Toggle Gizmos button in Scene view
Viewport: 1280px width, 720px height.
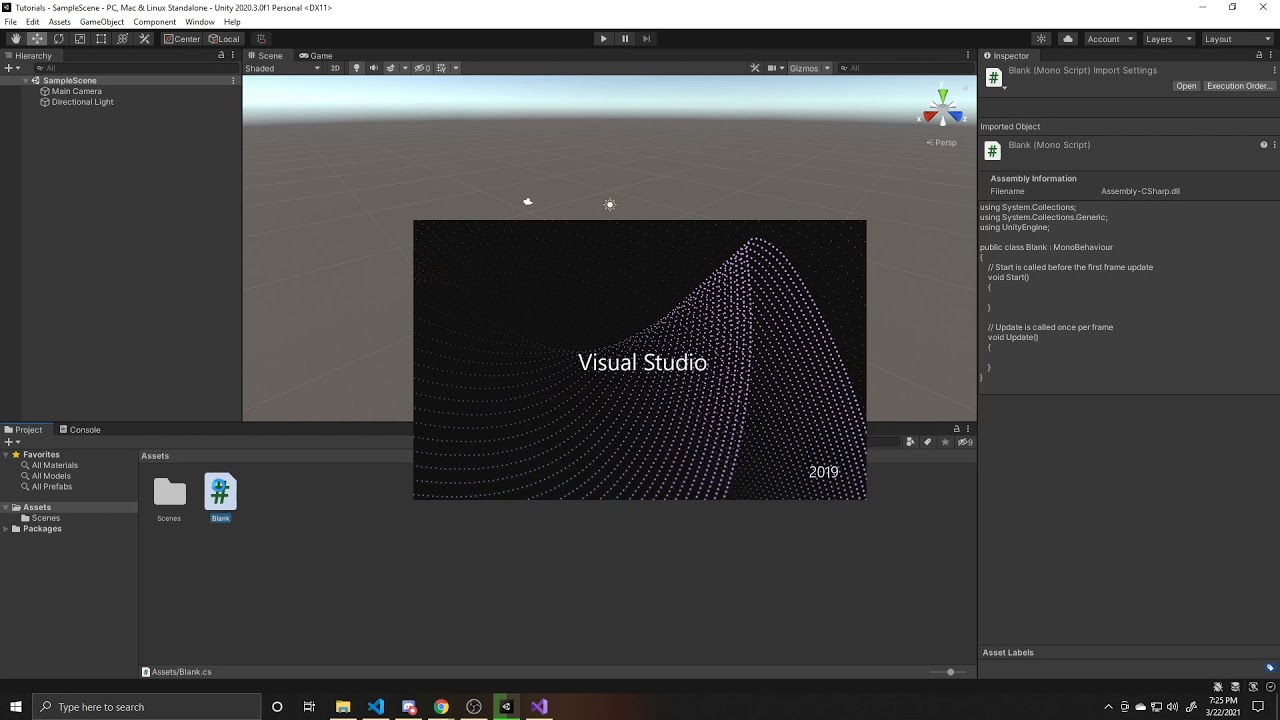[x=804, y=68]
